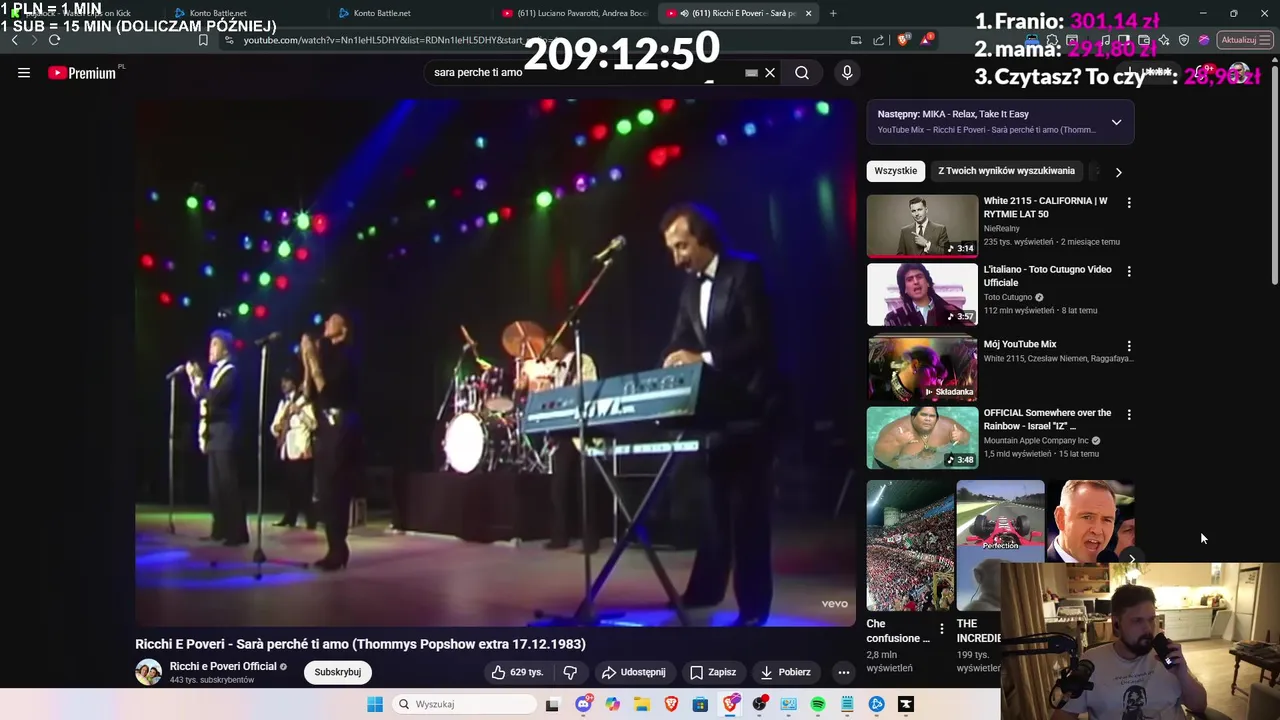
Task: Open 'Mój YouTube Mix' playlist thumbnail
Action: [922, 369]
